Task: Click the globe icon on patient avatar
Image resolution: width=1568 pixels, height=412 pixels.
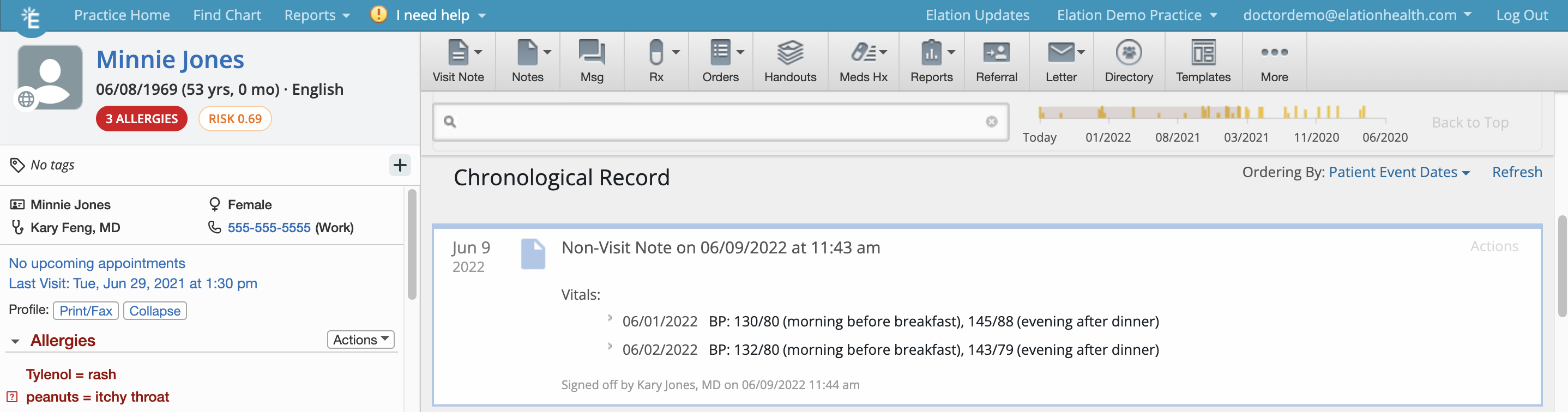Action: click(26, 99)
